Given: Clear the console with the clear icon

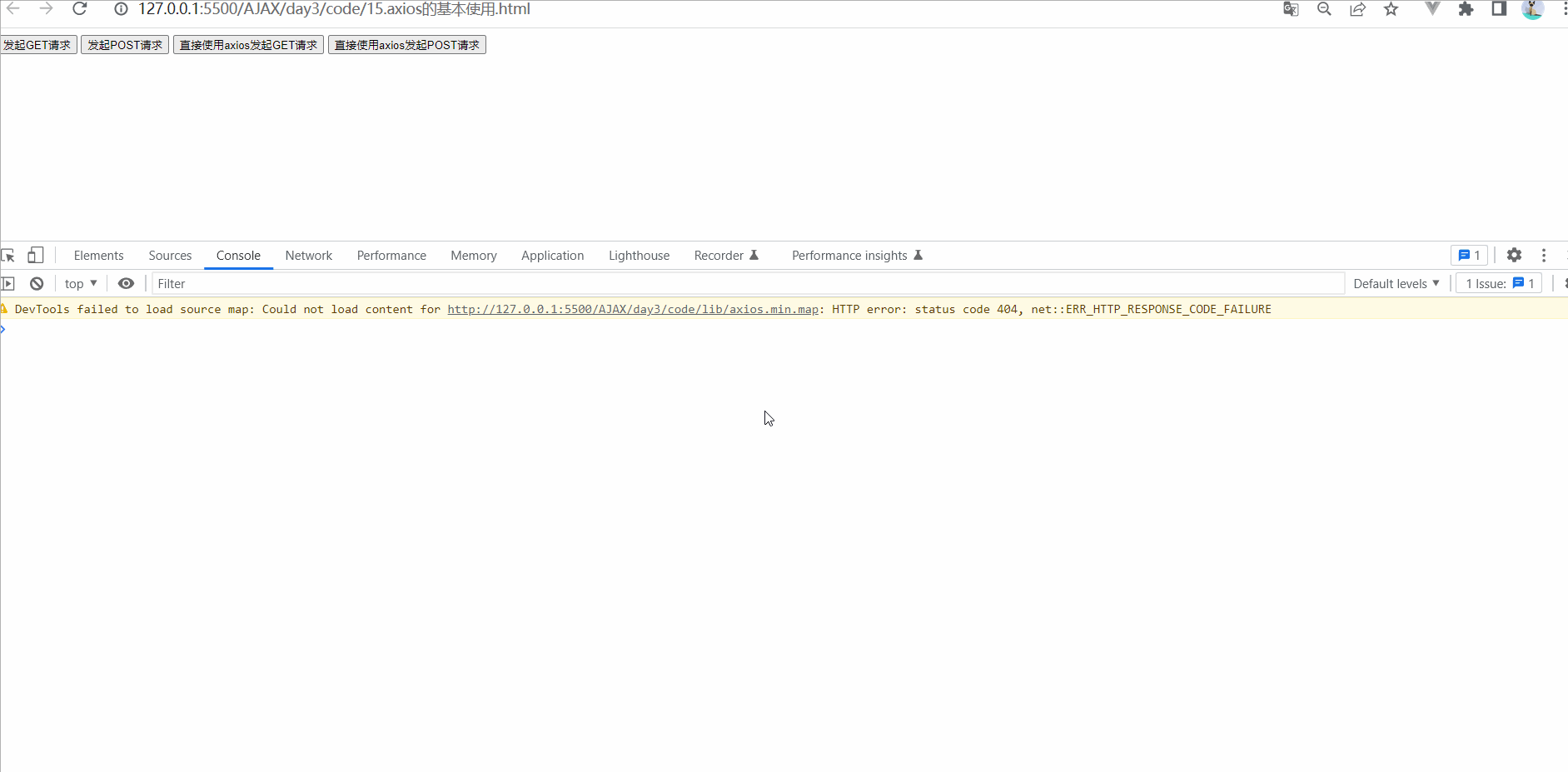Looking at the screenshot, I should click(x=37, y=283).
